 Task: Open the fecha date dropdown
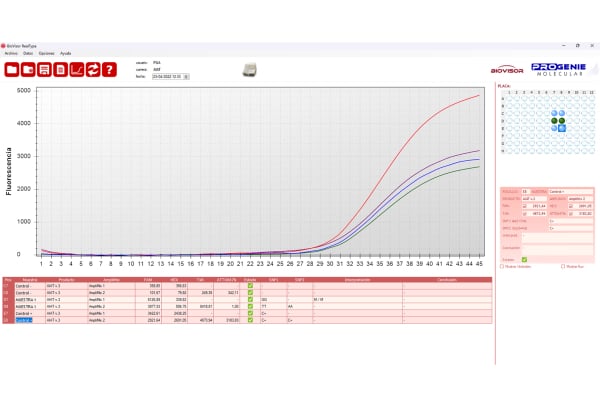pyautogui.click(x=187, y=75)
